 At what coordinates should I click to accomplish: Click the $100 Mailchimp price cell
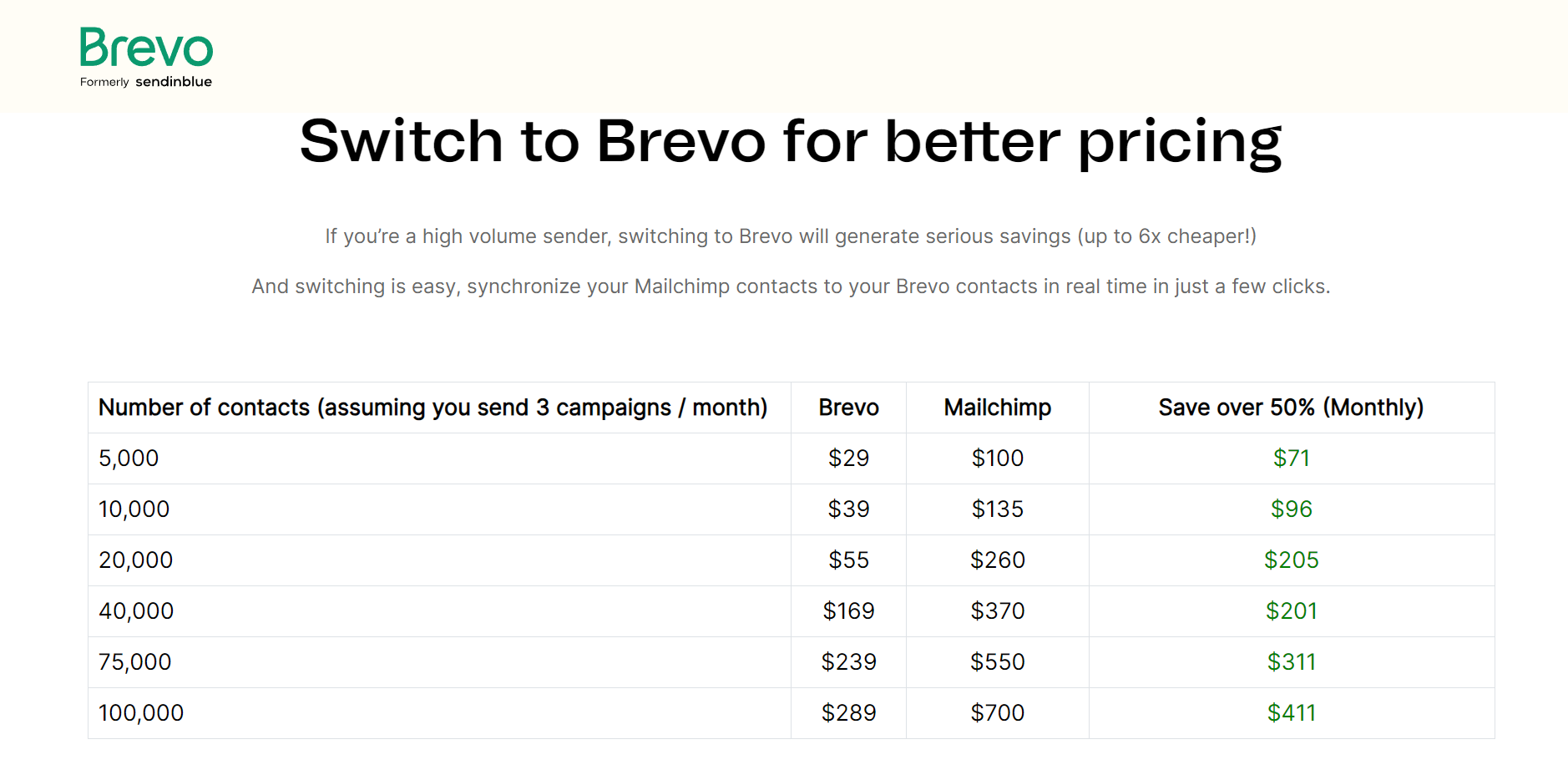pyautogui.click(x=997, y=458)
